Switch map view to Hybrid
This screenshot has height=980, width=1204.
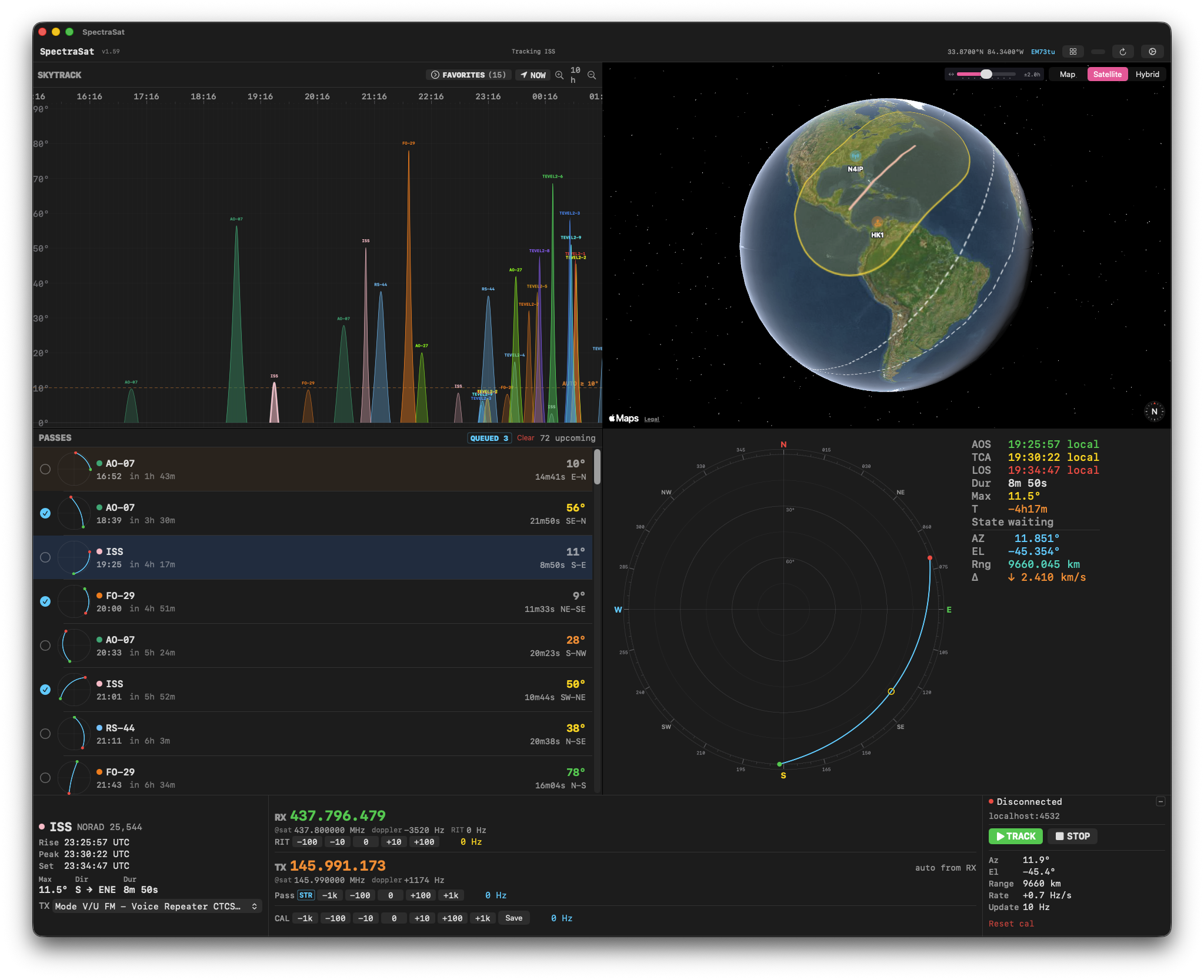[x=1147, y=75]
